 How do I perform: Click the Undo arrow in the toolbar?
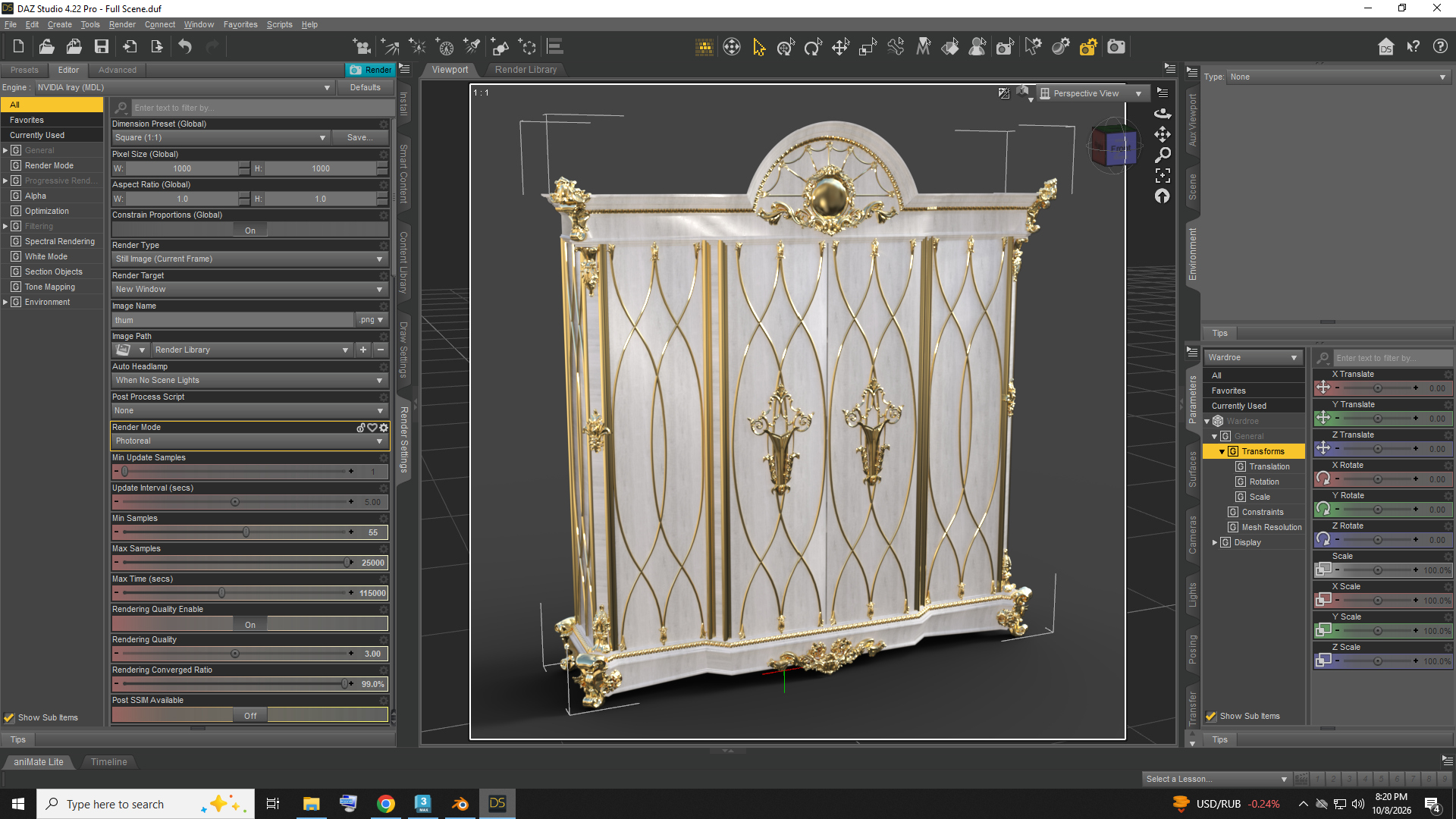[184, 47]
